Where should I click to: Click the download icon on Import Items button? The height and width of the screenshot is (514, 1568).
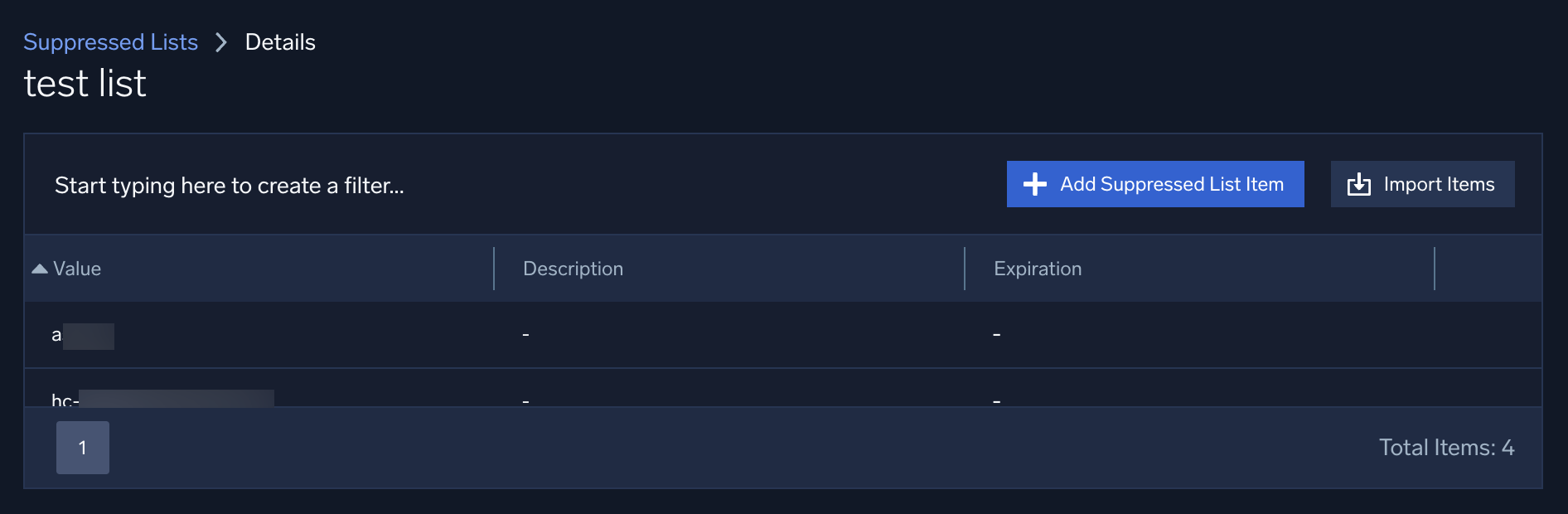coord(1359,184)
